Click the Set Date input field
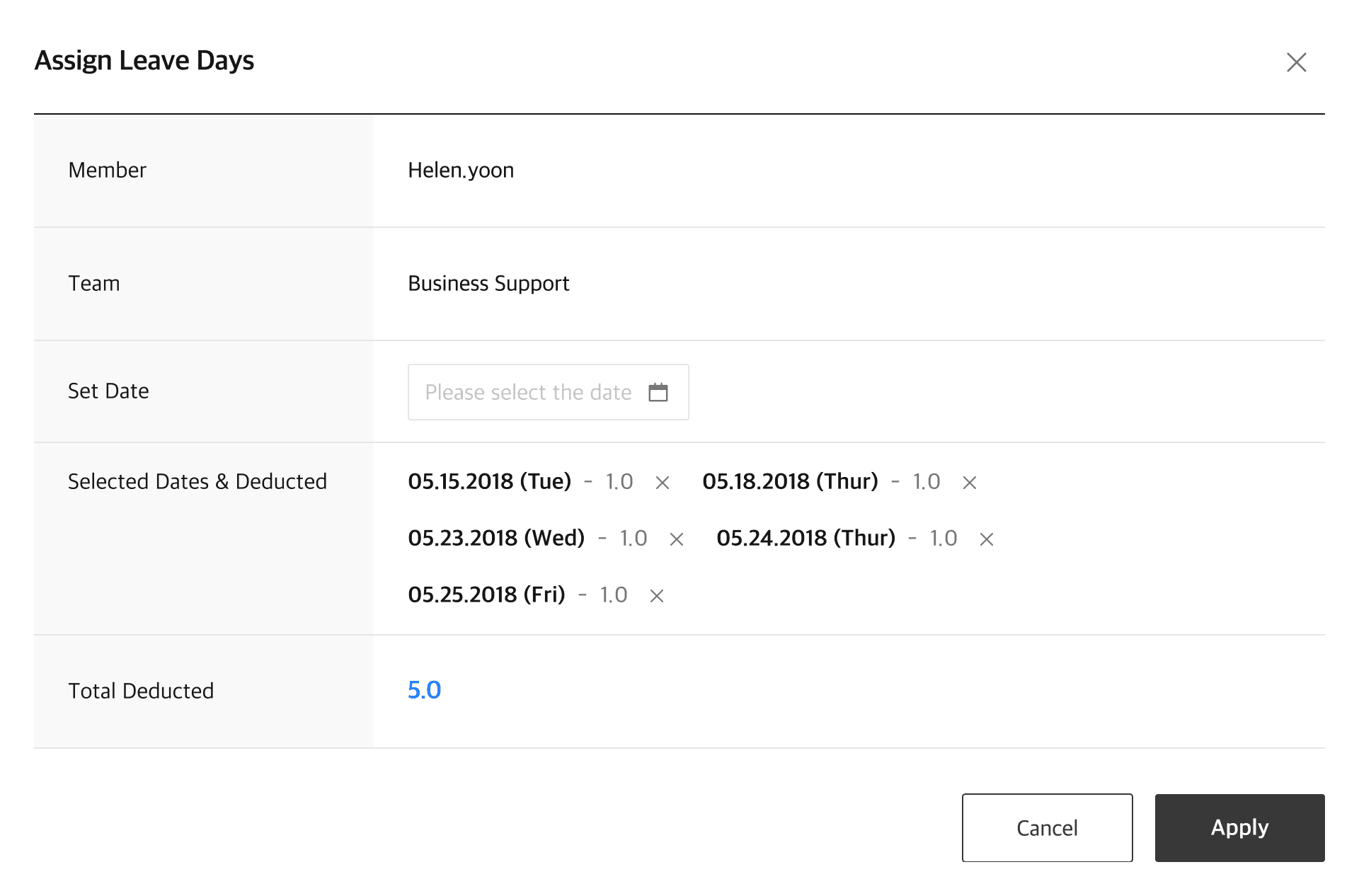Screen dimensions: 1359x896 528,392
